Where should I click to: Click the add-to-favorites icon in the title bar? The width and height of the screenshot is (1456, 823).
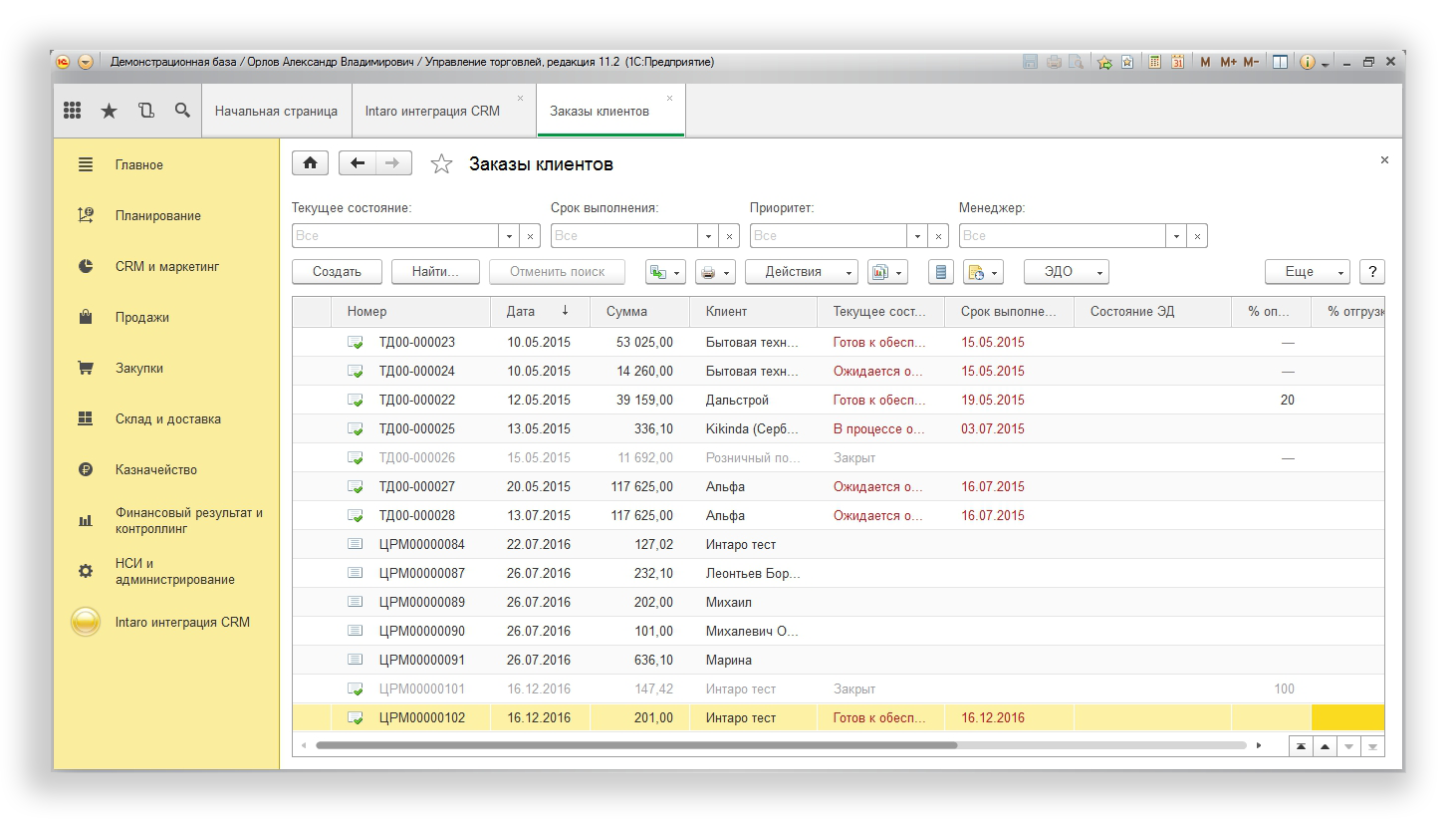tap(1127, 62)
